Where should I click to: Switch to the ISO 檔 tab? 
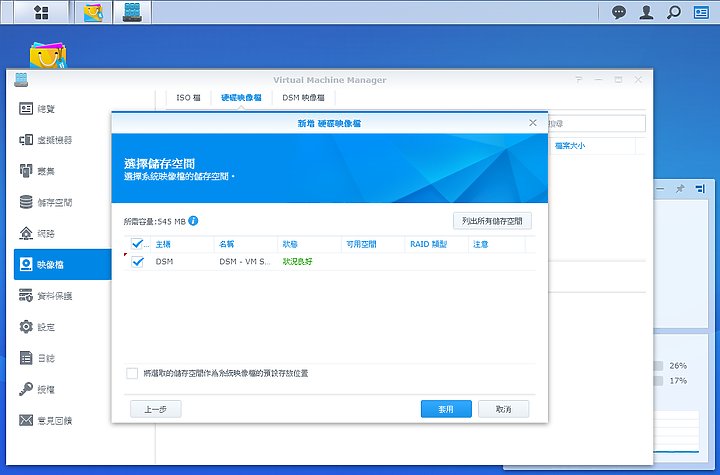[188, 97]
